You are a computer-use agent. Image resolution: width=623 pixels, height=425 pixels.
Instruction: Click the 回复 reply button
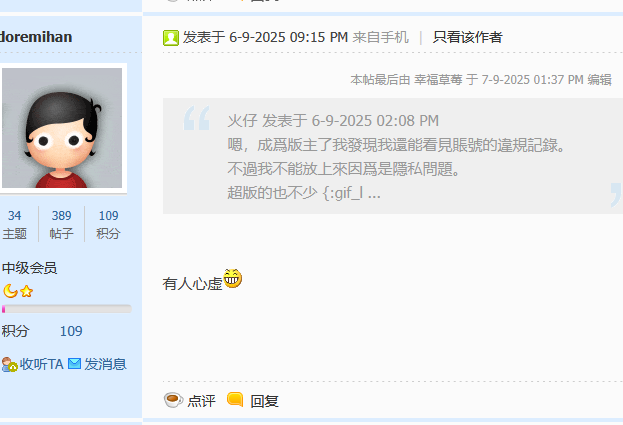264,401
